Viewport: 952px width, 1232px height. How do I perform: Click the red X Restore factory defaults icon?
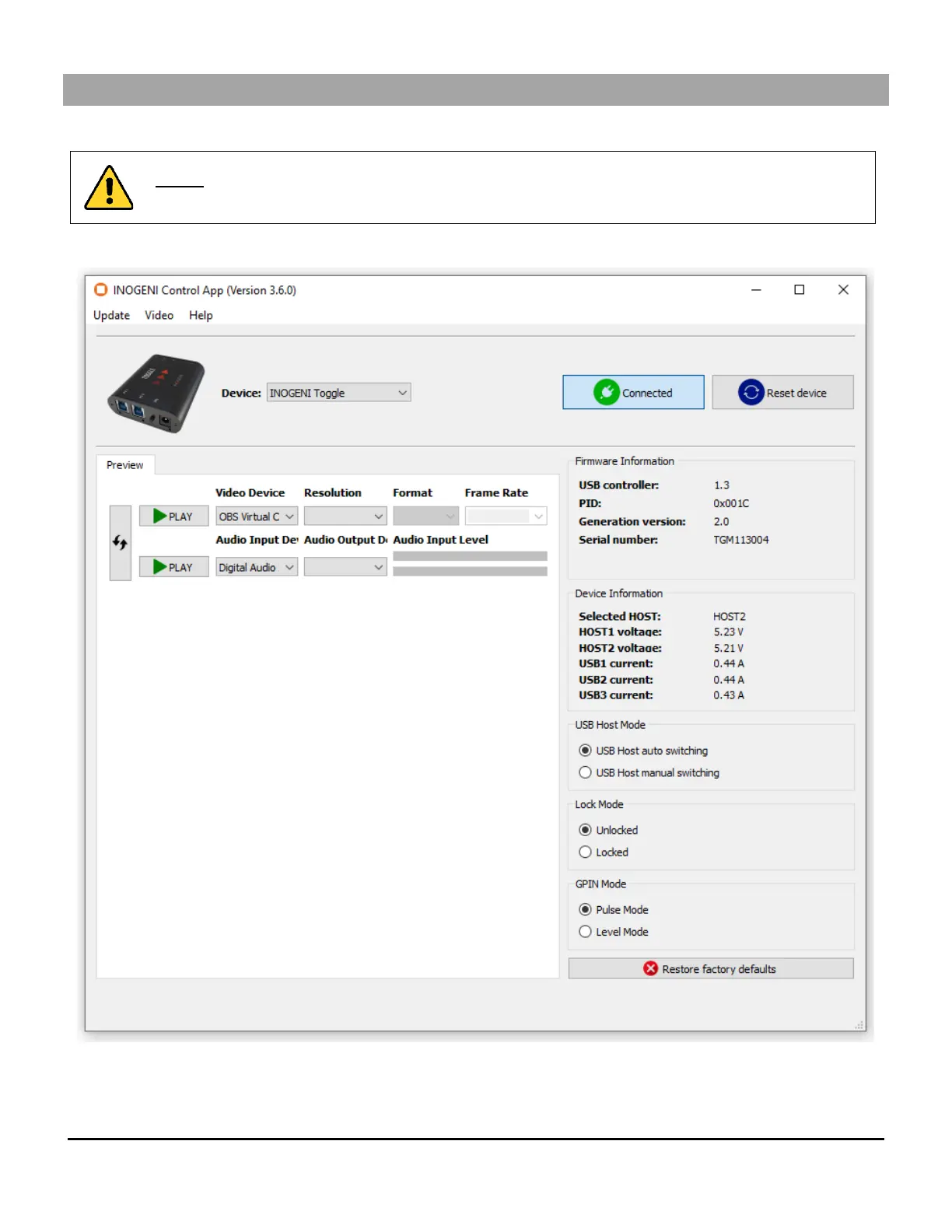click(650, 968)
